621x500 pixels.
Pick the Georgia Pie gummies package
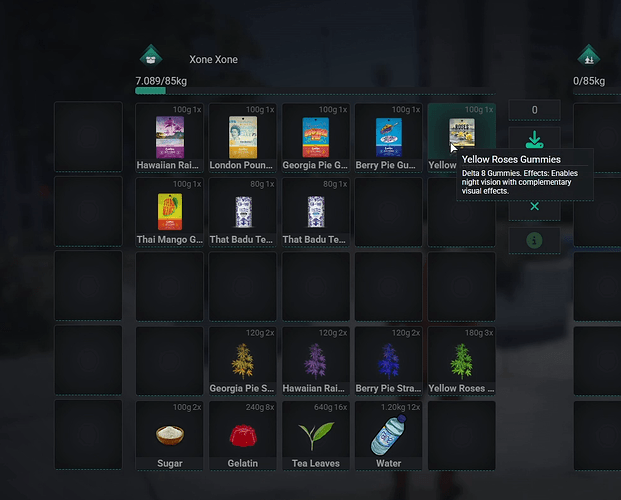click(316, 137)
